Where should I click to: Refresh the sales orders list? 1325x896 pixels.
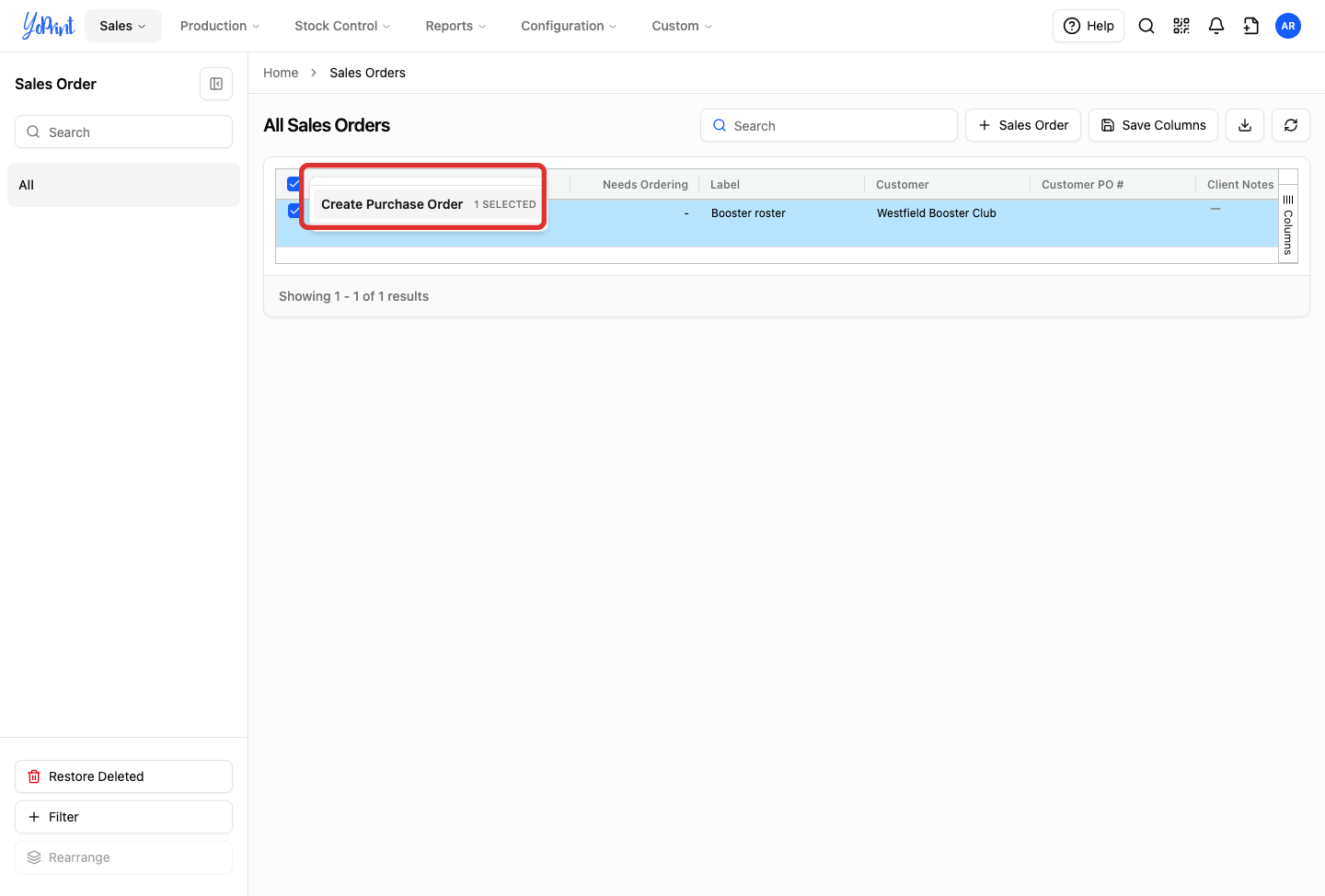point(1291,125)
